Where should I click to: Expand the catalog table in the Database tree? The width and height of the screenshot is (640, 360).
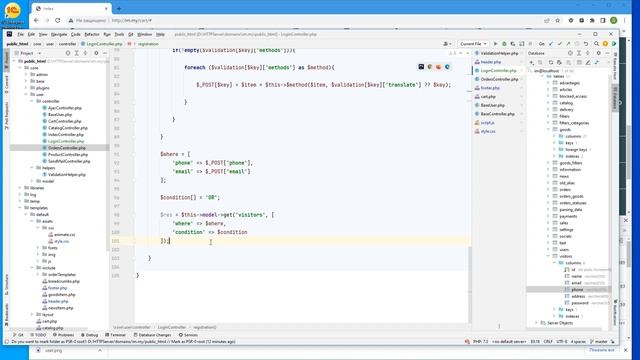point(549,103)
